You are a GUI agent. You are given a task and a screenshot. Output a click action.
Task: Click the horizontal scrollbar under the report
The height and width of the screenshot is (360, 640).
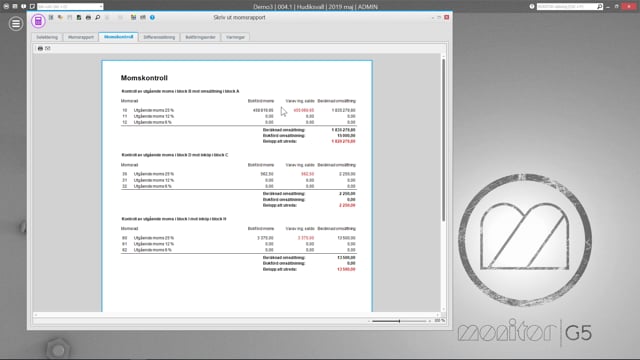(x=236, y=315)
